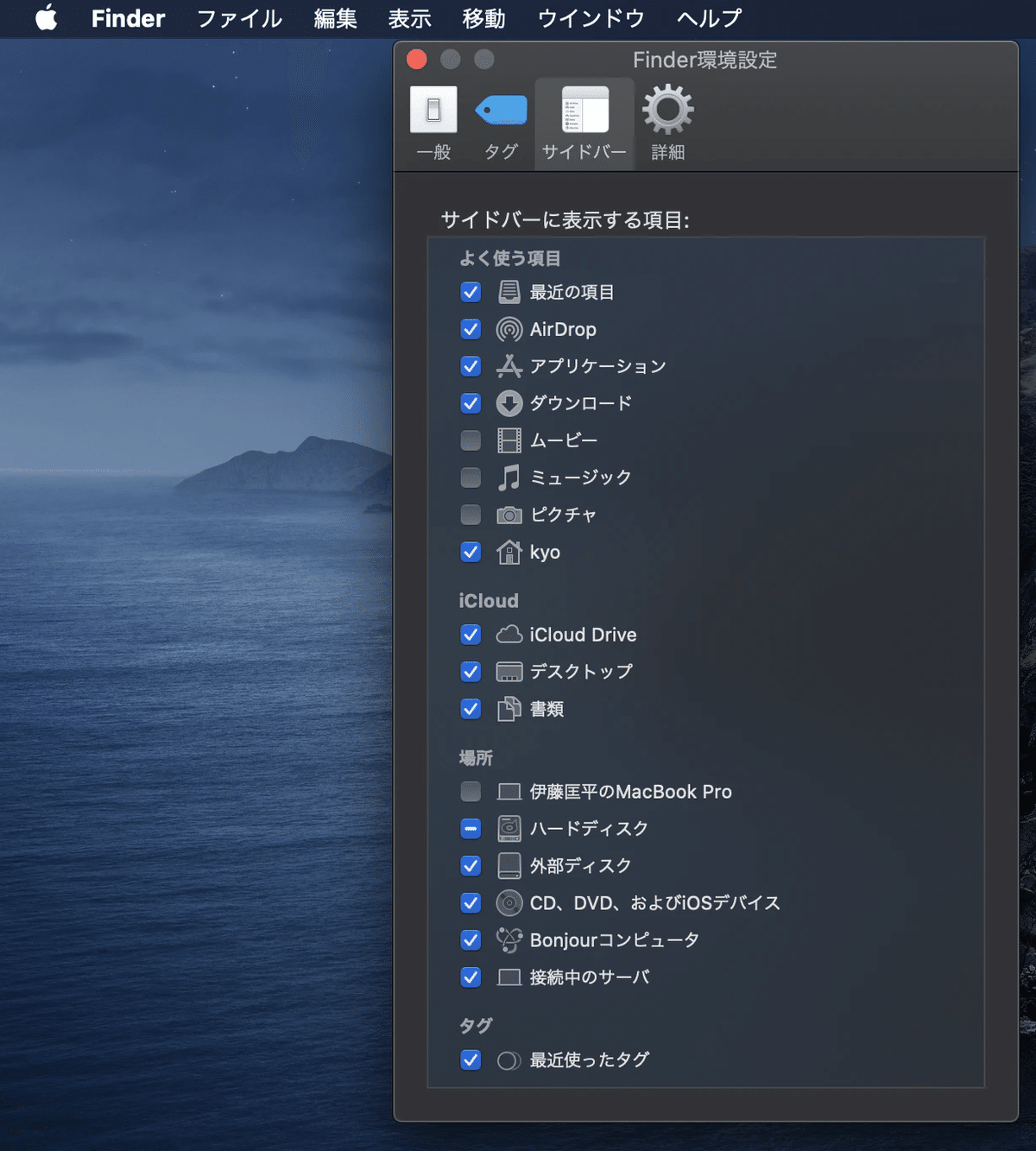Enable the ミュージック checkbox
Image resolution: width=1036 pixels, height=1151 pixels.
[471, 477]
